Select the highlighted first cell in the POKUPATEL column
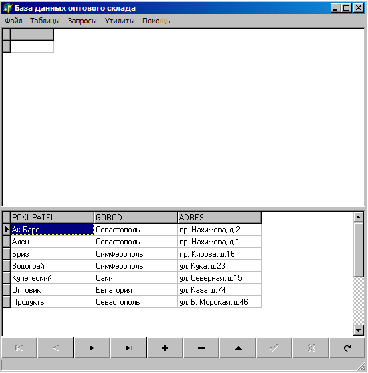368x373 pixels. coord(52,229)
